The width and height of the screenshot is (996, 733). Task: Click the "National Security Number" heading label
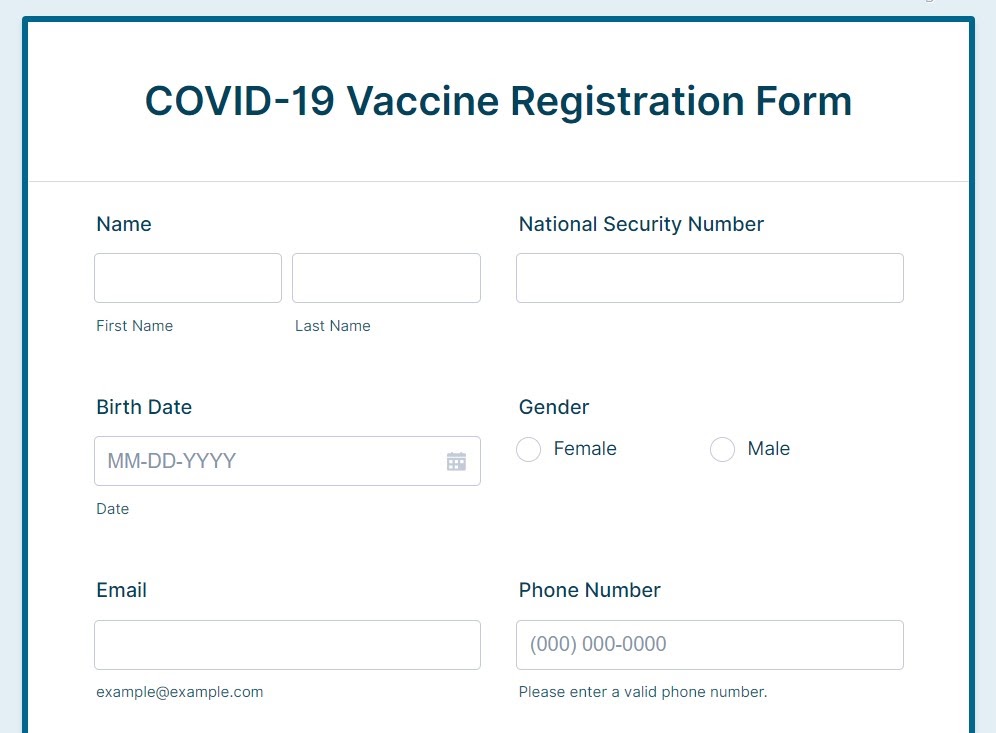coord(641,225)
